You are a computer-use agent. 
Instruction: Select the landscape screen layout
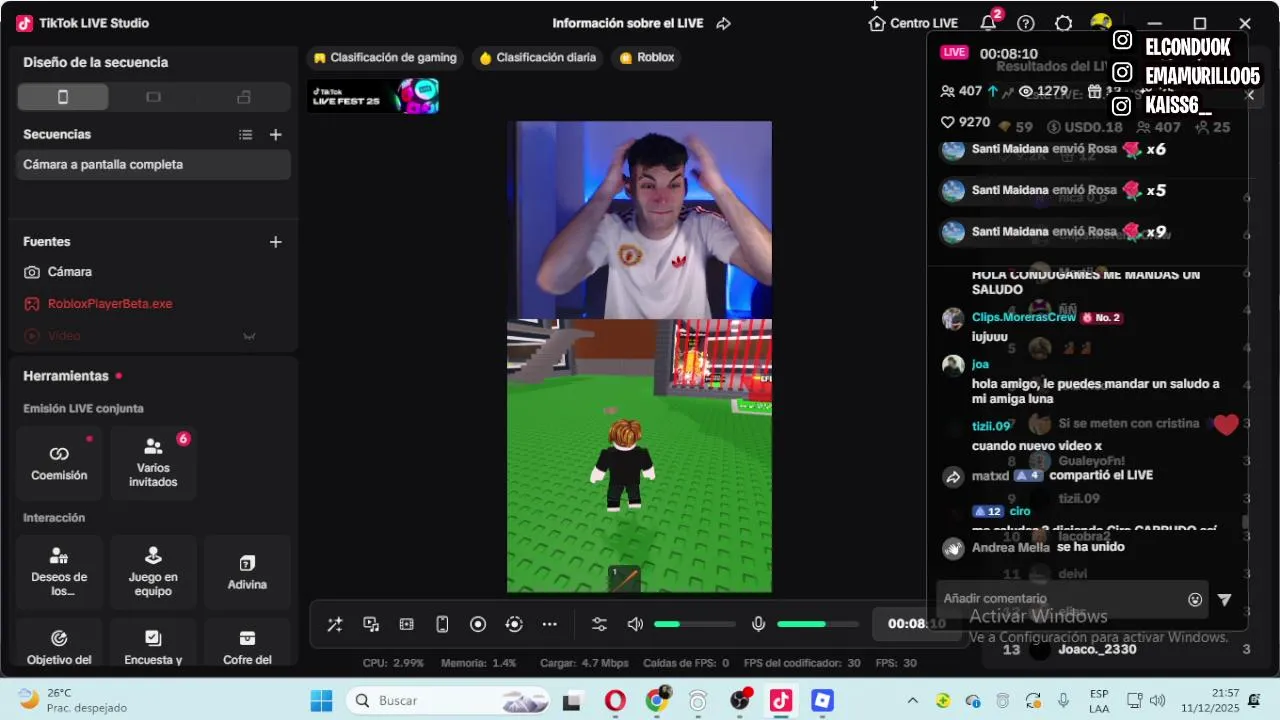153,97
